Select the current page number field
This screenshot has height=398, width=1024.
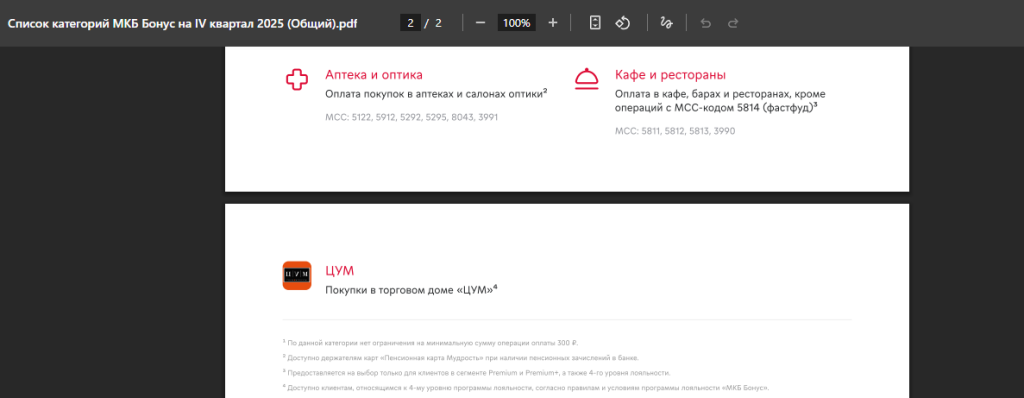click(410, 23)
